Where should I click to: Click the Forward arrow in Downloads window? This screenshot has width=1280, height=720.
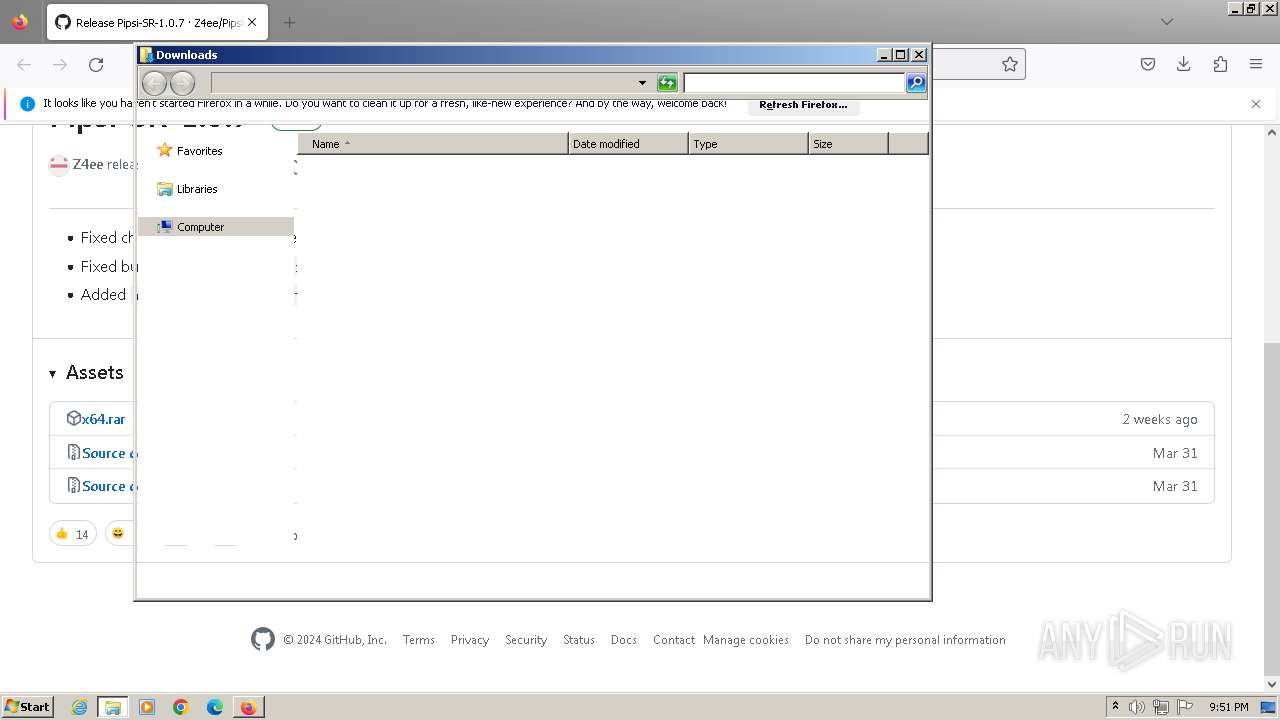(x=182, y=83)
